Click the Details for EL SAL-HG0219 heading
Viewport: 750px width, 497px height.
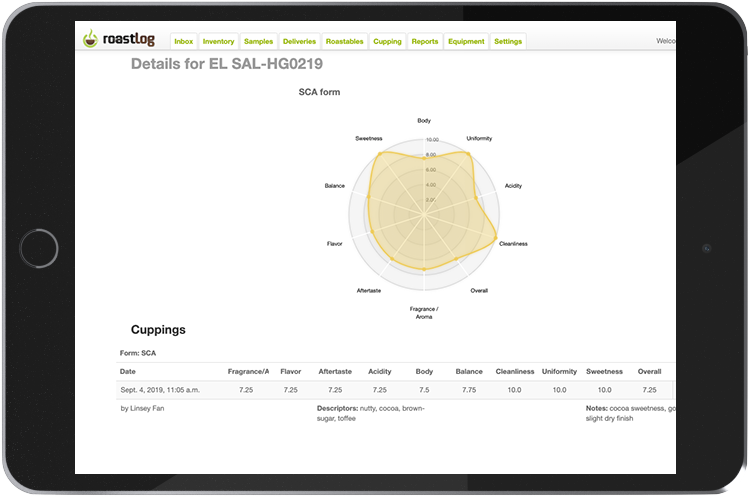(x=227, y=65)
